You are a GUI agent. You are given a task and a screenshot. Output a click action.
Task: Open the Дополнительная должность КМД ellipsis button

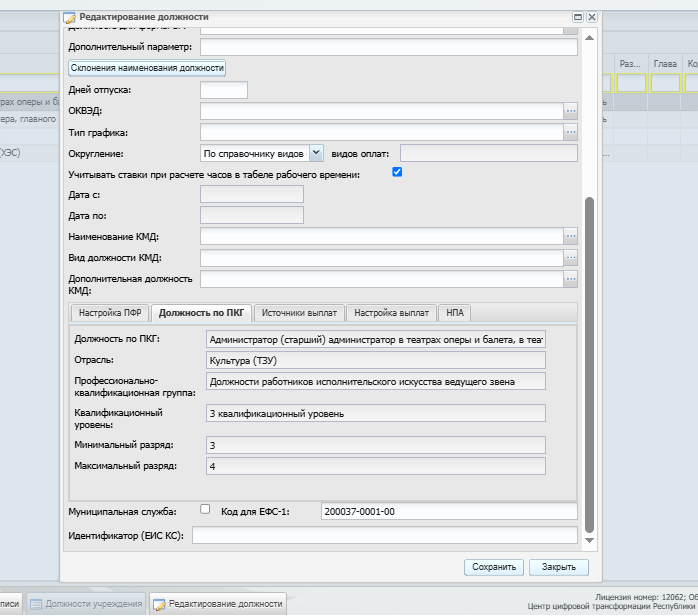coord(571,279)
